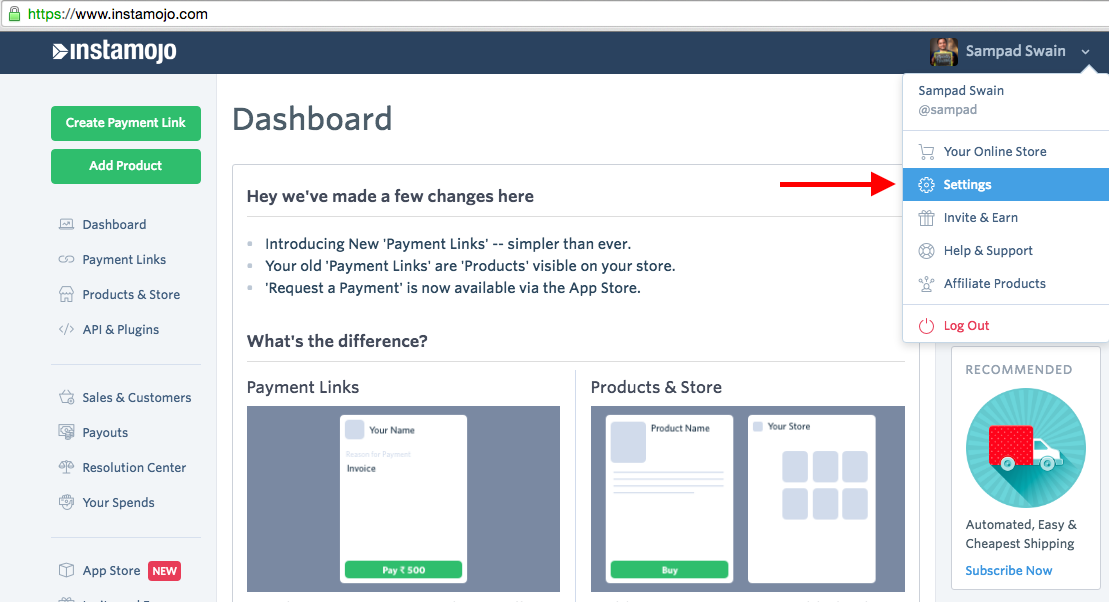The height and width of the screenshot is (602, 1109).
Task: Click the Your Spends icon
Action: coord(66,503)
